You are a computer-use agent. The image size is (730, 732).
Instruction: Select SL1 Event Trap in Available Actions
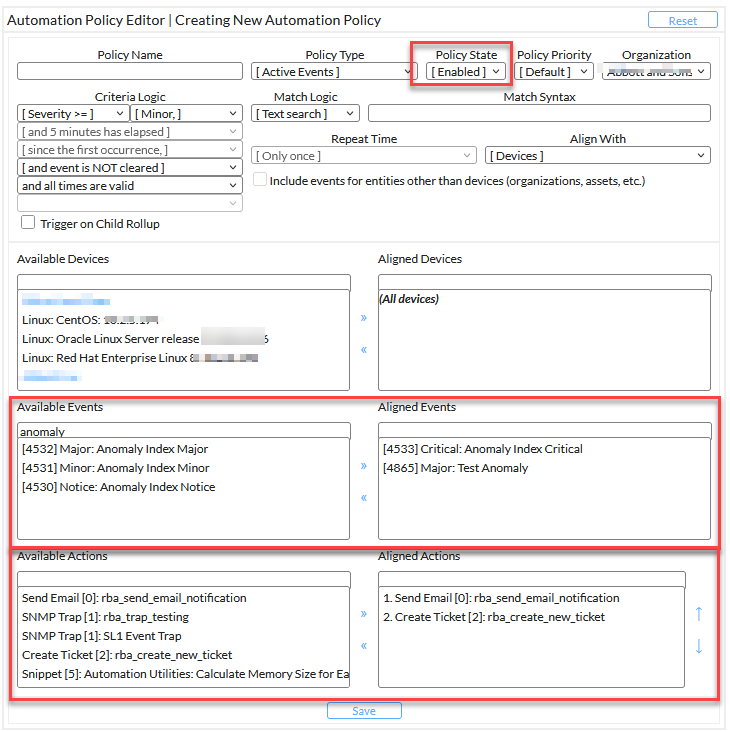coord(102,636)
